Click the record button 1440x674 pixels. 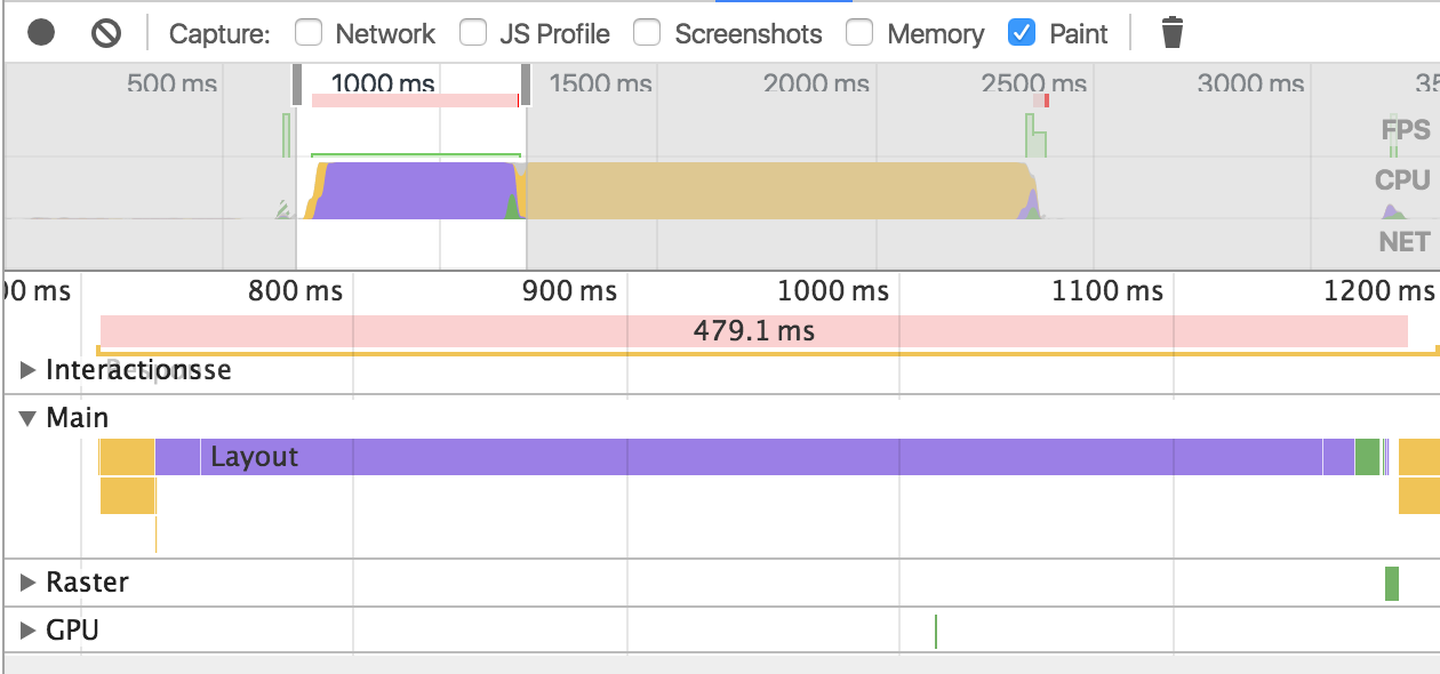tap(41, 33)
